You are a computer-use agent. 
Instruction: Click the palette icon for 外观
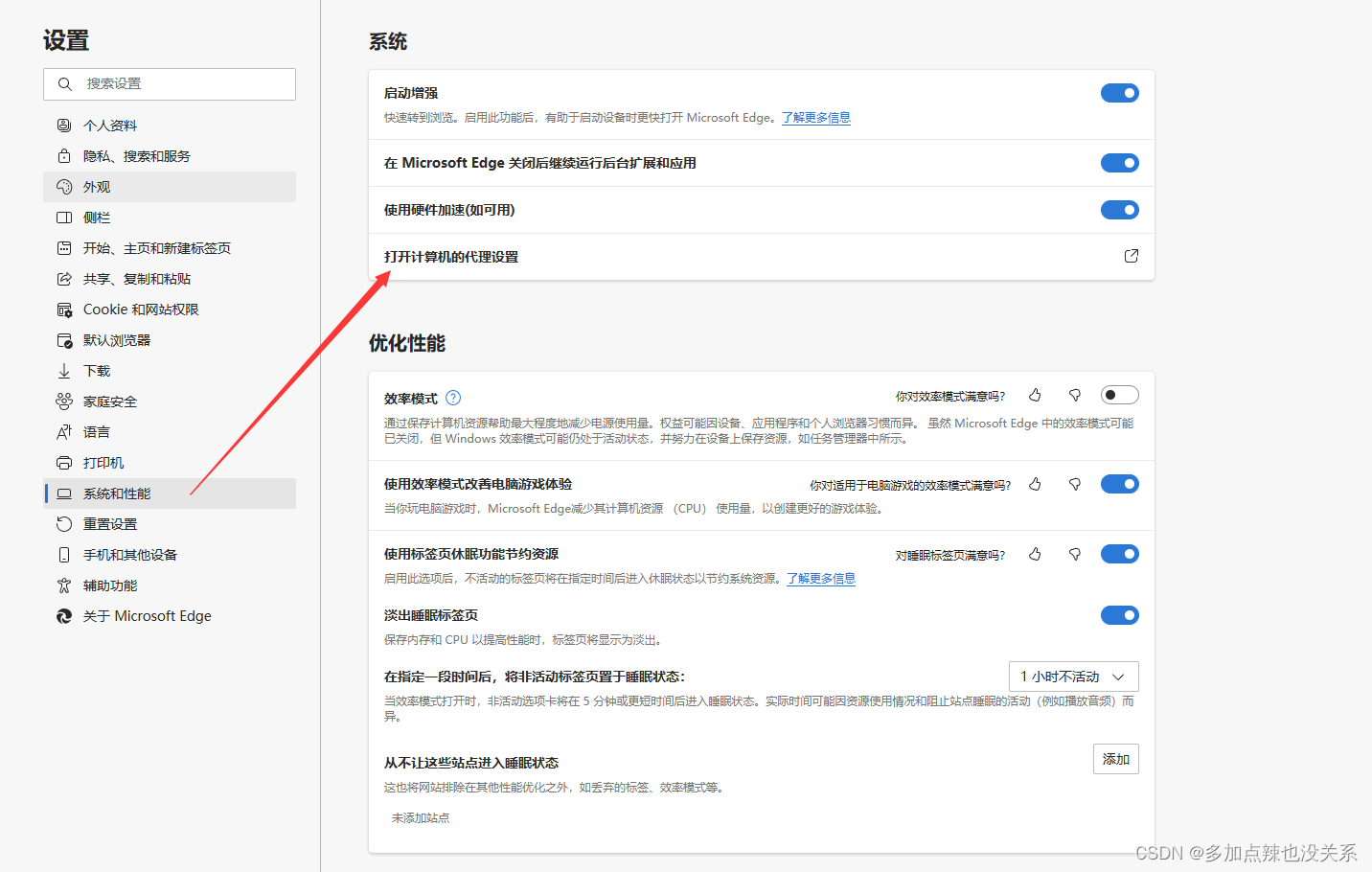point(64,187)
